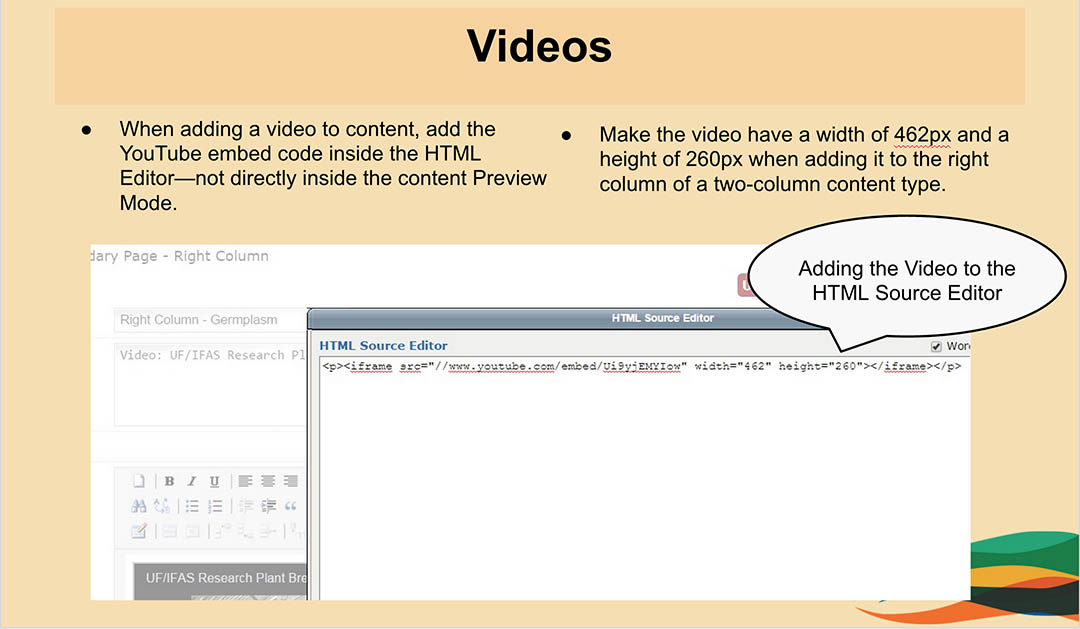Center align text in the editor toolbar
The width and height of the screenshot is (1080, 629).
click(x=268, y=481)
